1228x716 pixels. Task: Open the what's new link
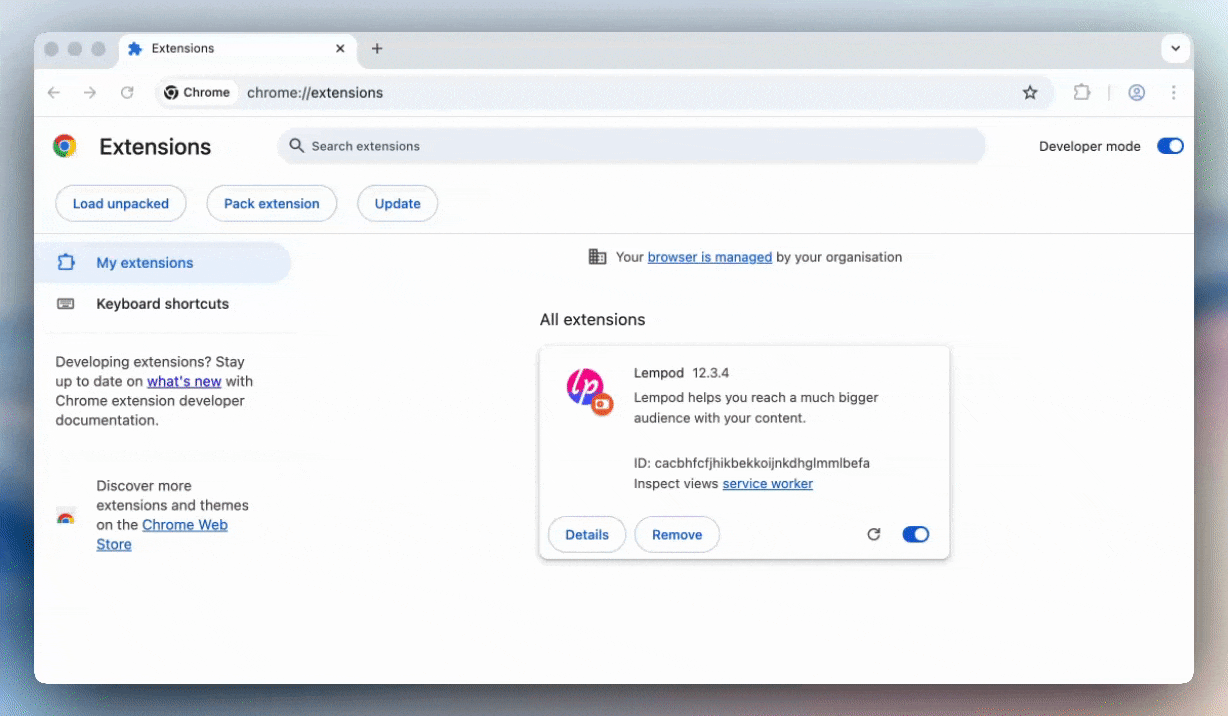[184, 381]
